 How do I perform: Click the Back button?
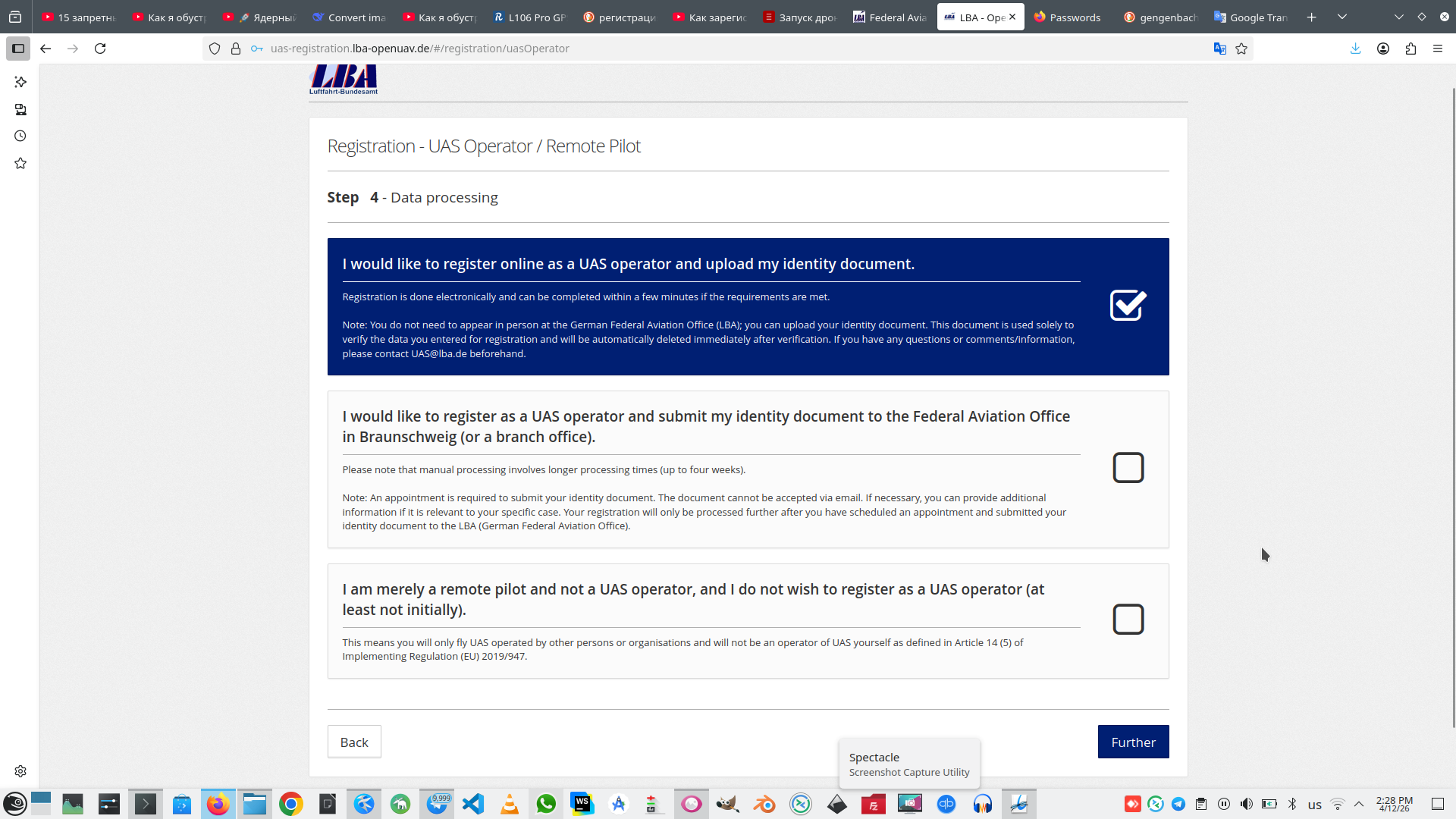(354, 742)
